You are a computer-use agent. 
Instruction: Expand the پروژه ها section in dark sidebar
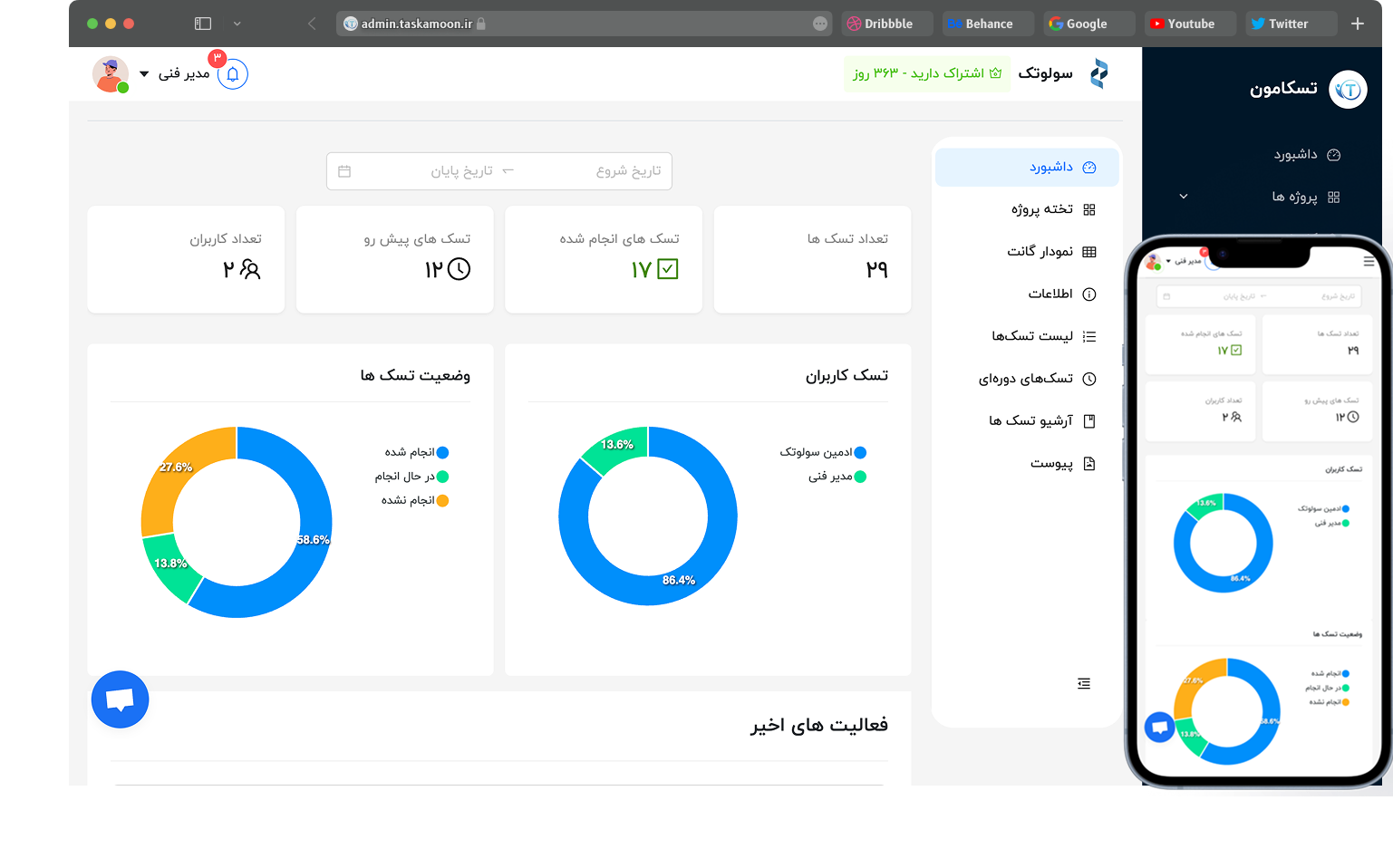pyautogui.click(x=1183, y=196)
